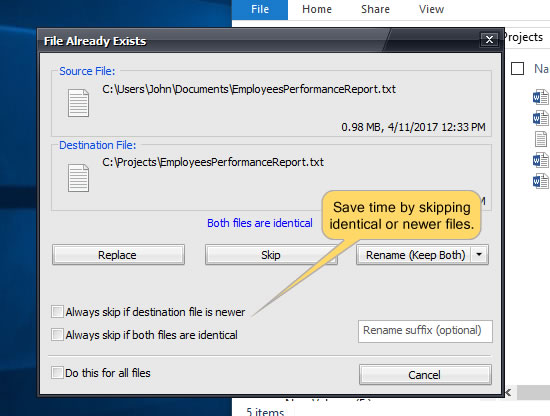Open the Share tab in Explorer
Image resolution: width=550 pixels, height=416 pixels.
375,9
